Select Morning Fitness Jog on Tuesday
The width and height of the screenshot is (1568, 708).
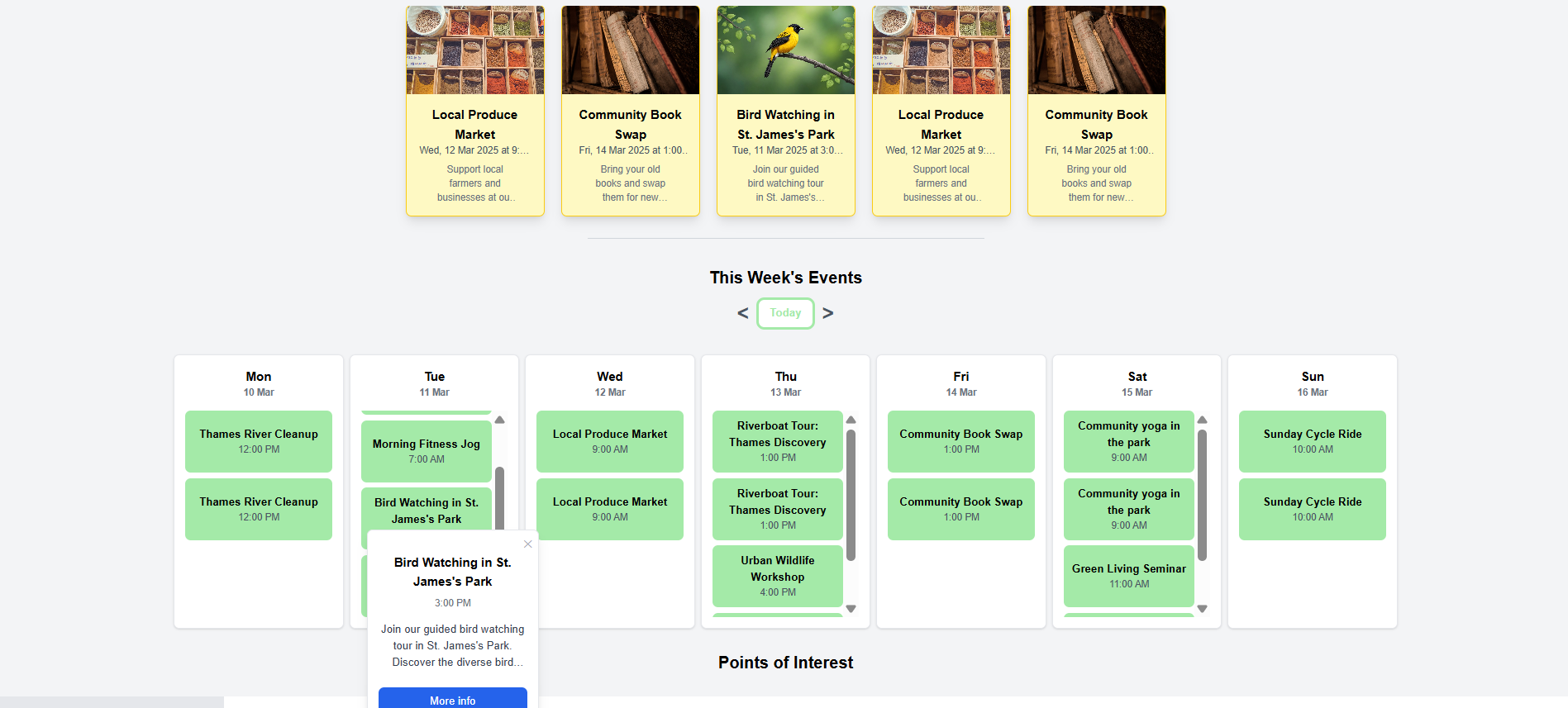point(426,450)
